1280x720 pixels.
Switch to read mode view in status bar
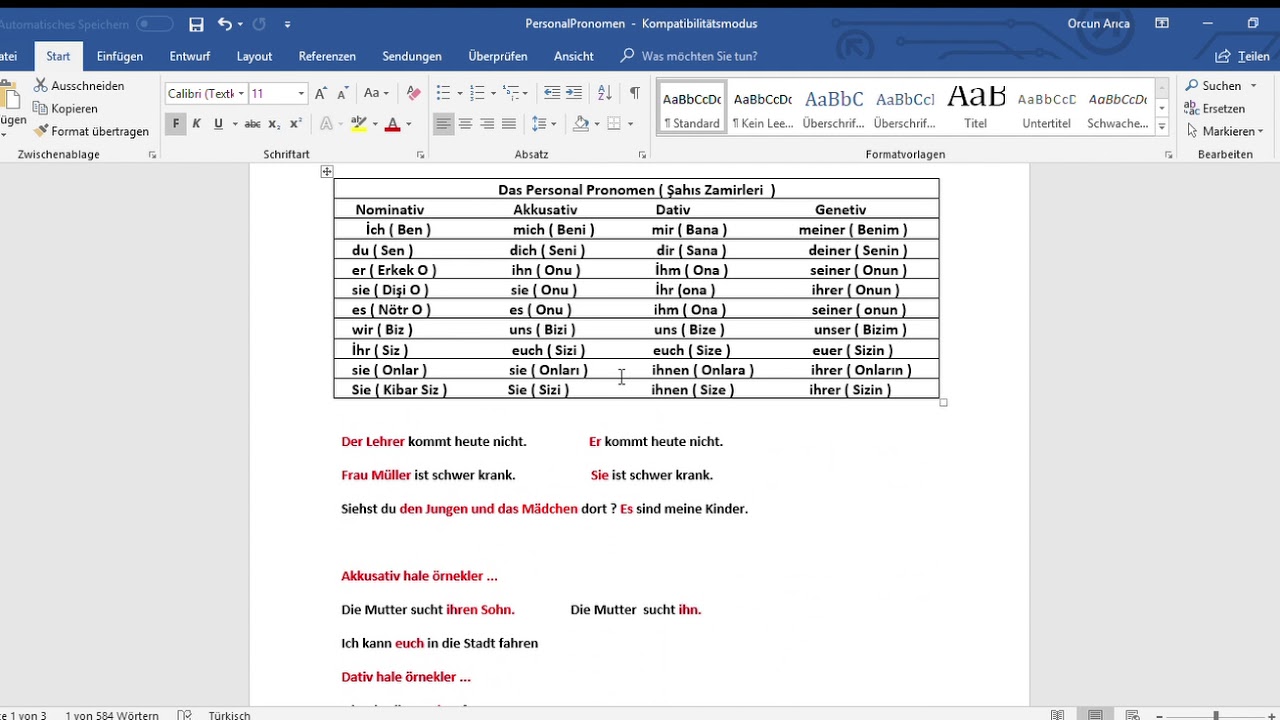[1058, 715]
